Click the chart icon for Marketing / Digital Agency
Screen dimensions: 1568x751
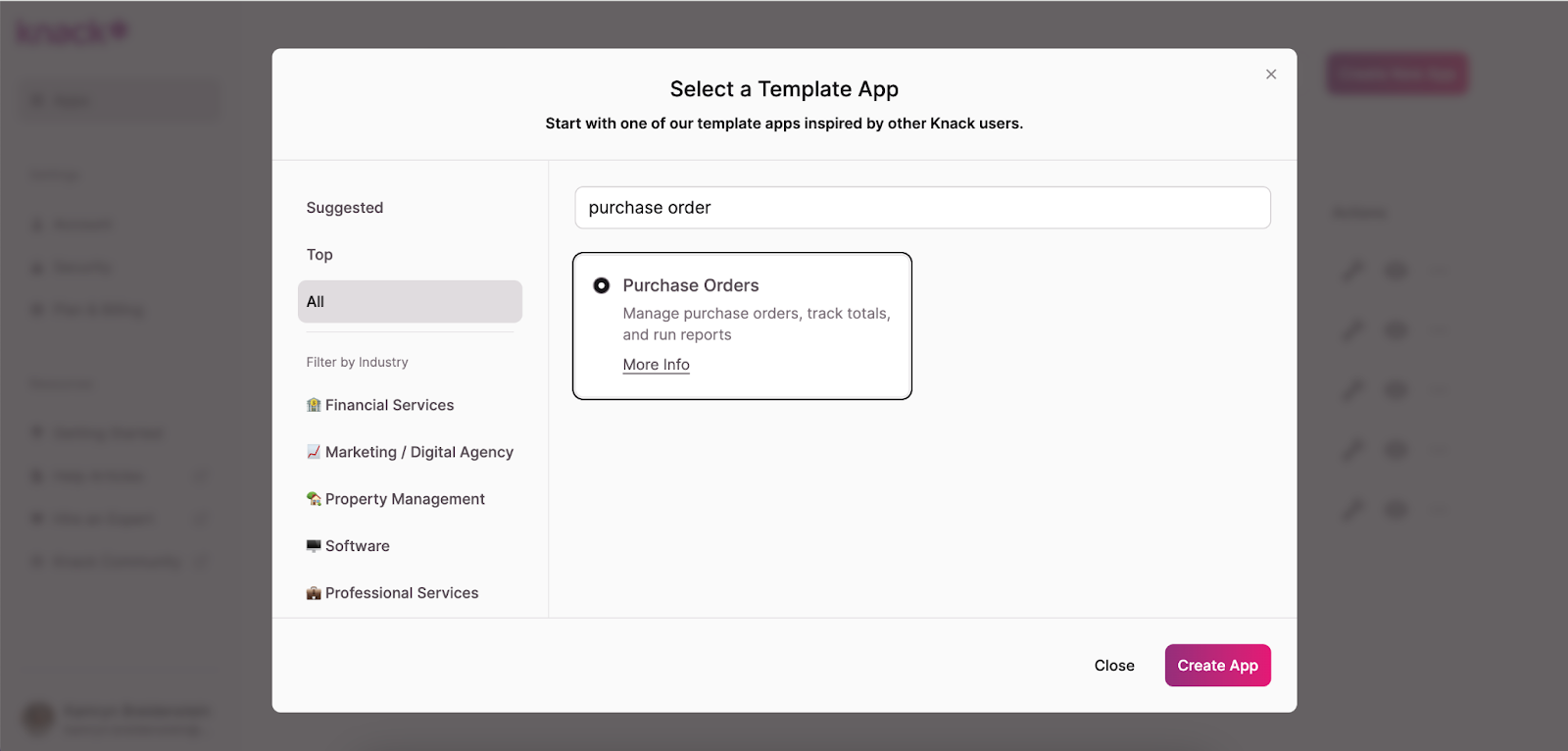coord(314,452)
